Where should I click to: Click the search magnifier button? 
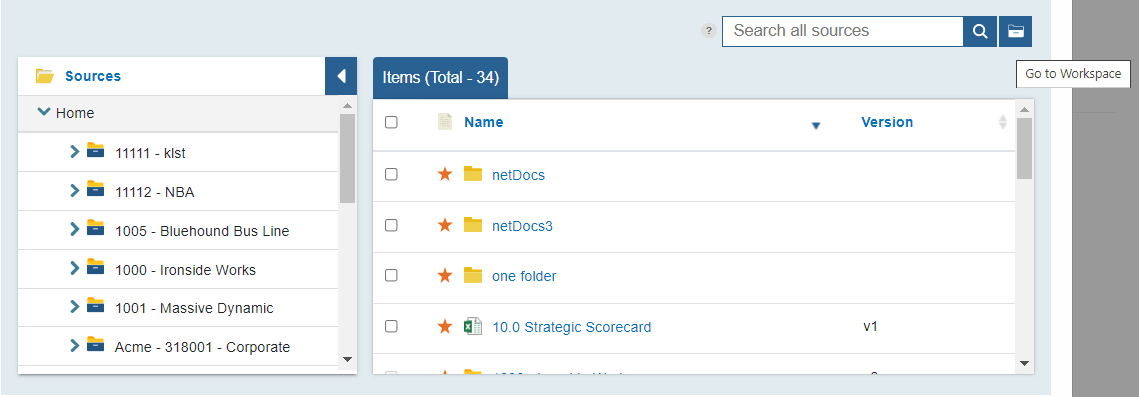(980, 31)
